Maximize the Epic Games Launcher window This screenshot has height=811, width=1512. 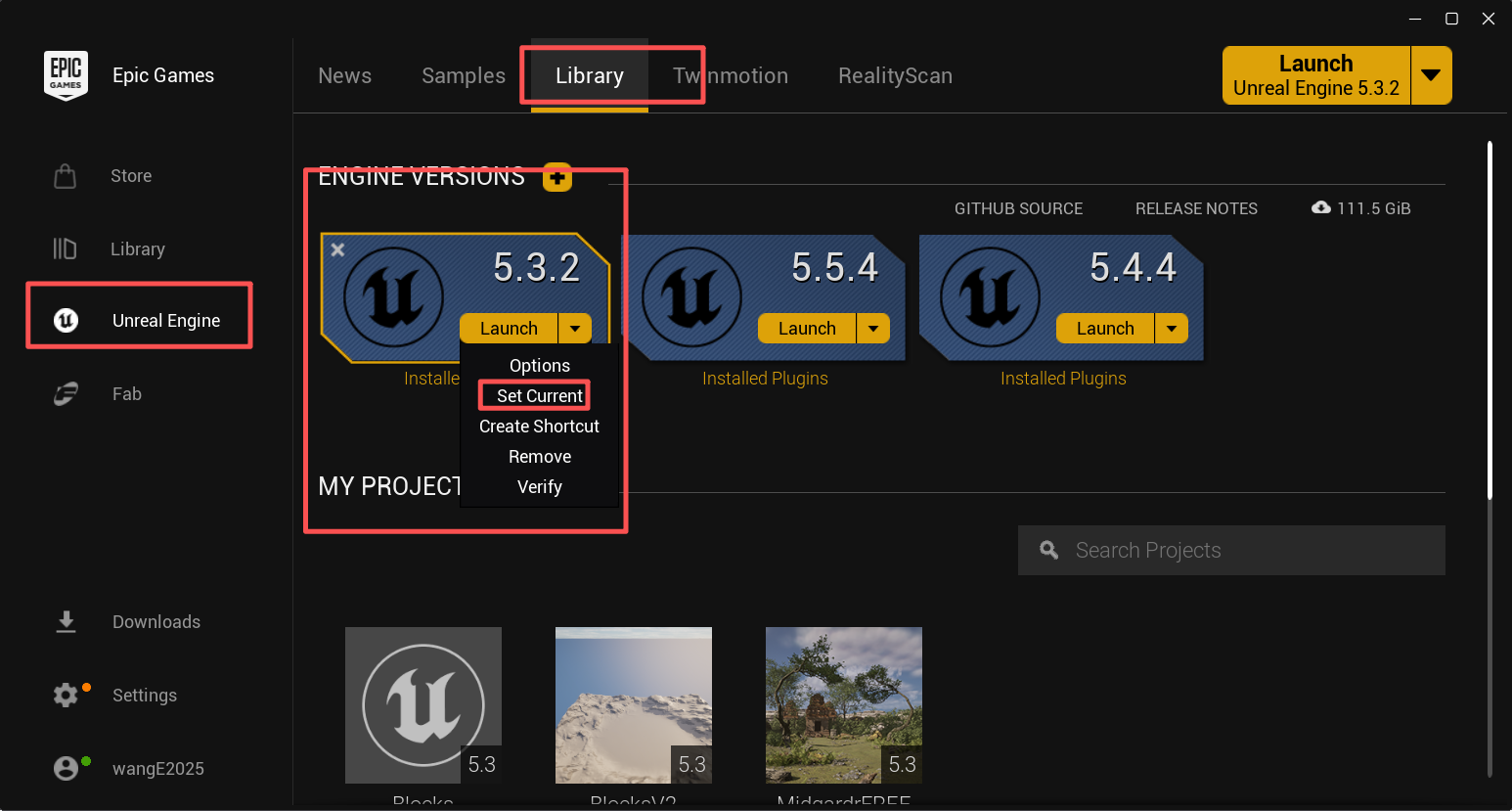1452,19
